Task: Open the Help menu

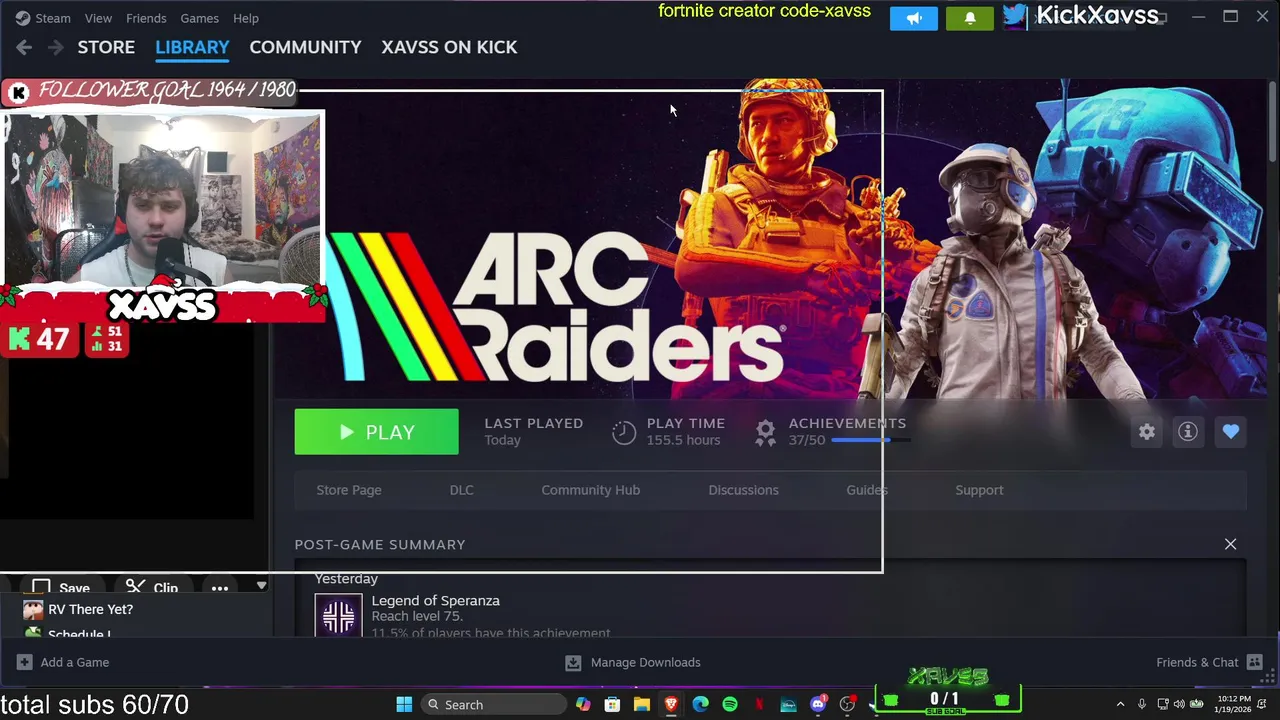Action: (x=246, y=18)
